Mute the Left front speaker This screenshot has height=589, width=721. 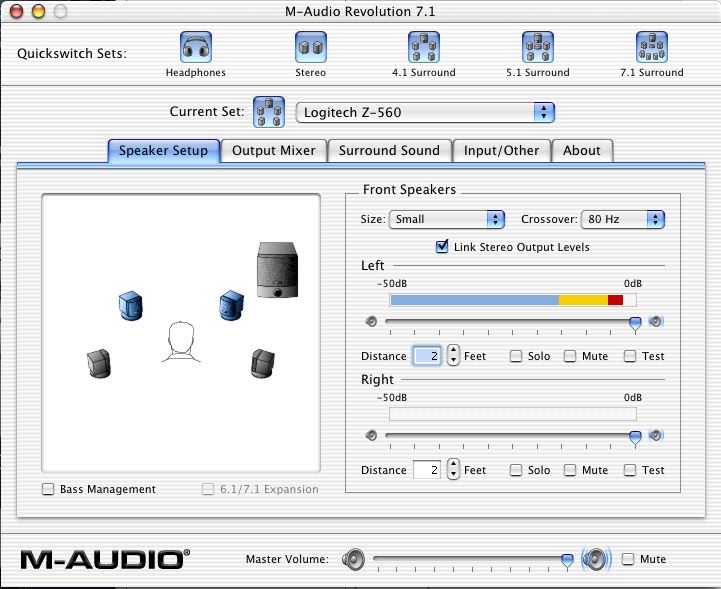point(570,356)
